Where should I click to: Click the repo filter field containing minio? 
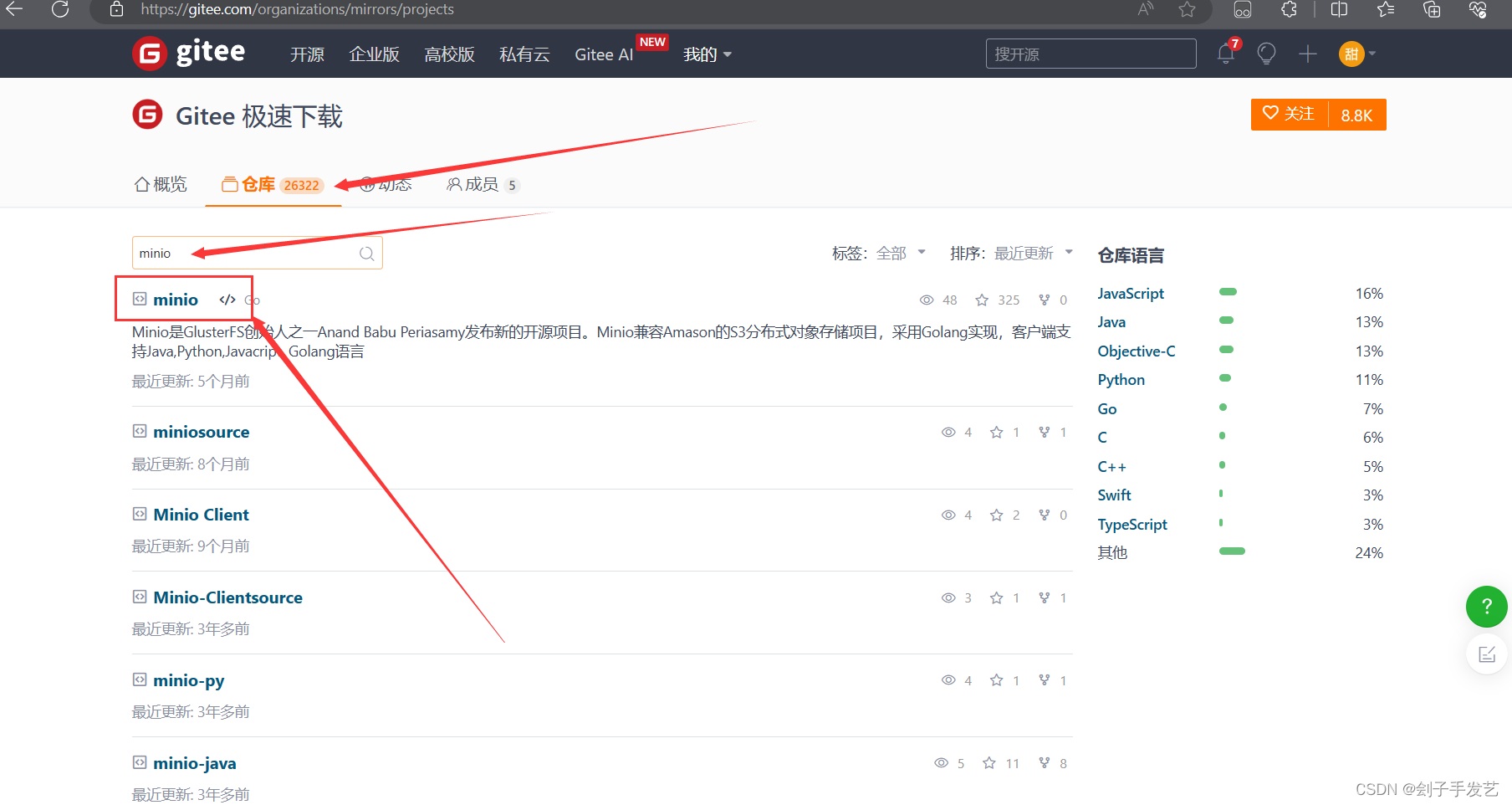(x=258, y=253)
